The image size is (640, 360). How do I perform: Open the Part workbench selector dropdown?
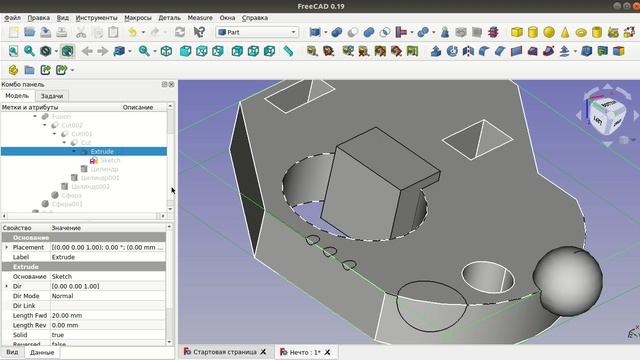click(x=257, y=32)
